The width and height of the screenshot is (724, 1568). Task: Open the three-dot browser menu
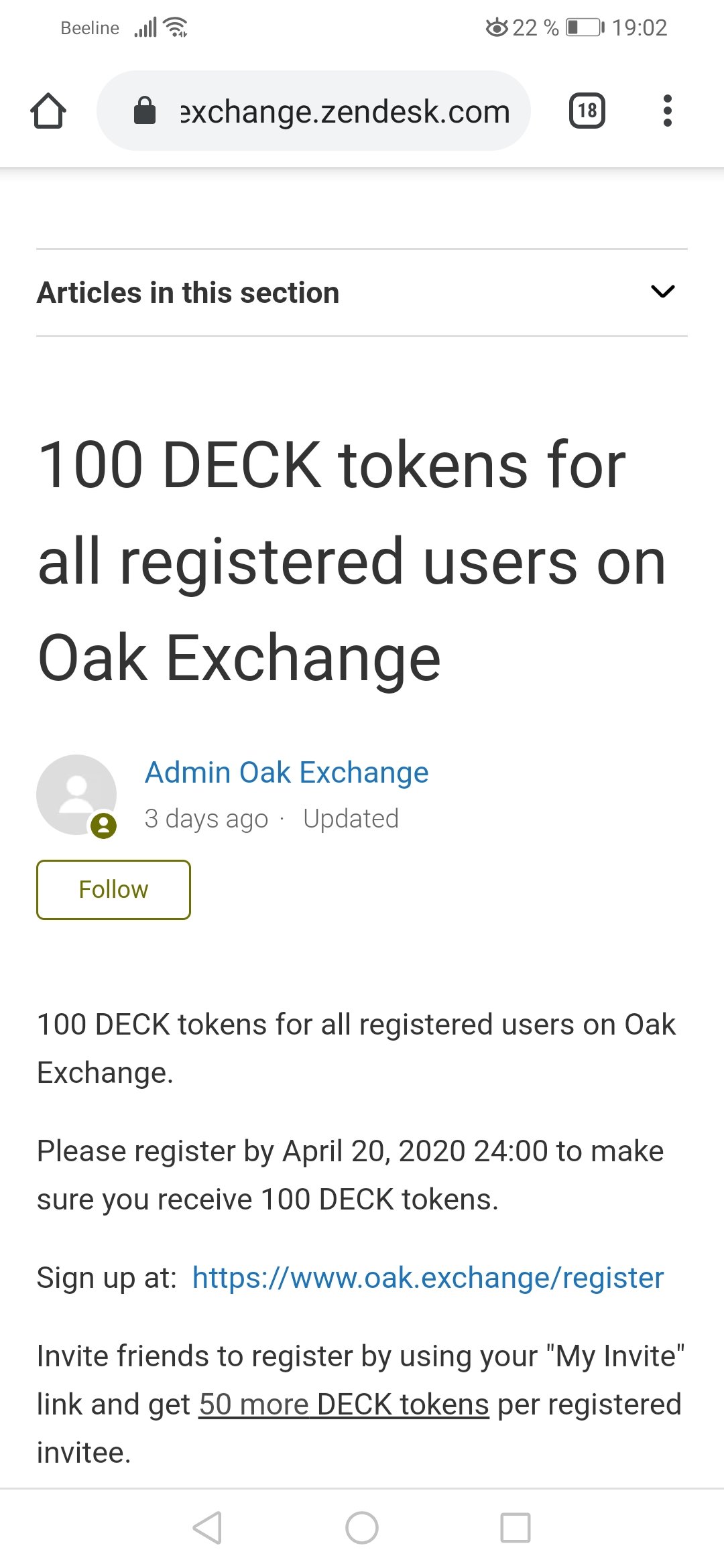[667, 111]
